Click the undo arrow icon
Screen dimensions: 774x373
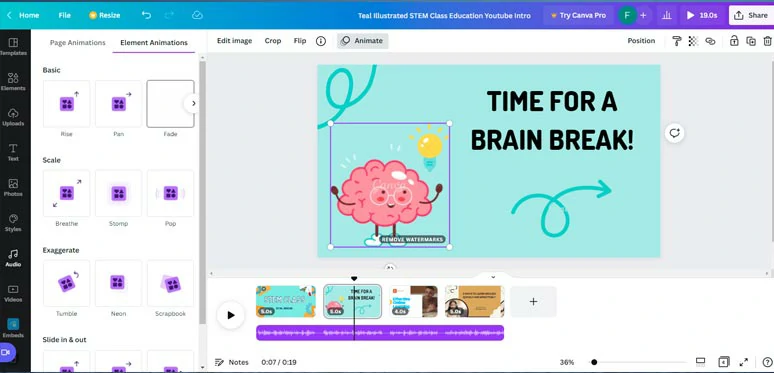(x=146, y=15)
